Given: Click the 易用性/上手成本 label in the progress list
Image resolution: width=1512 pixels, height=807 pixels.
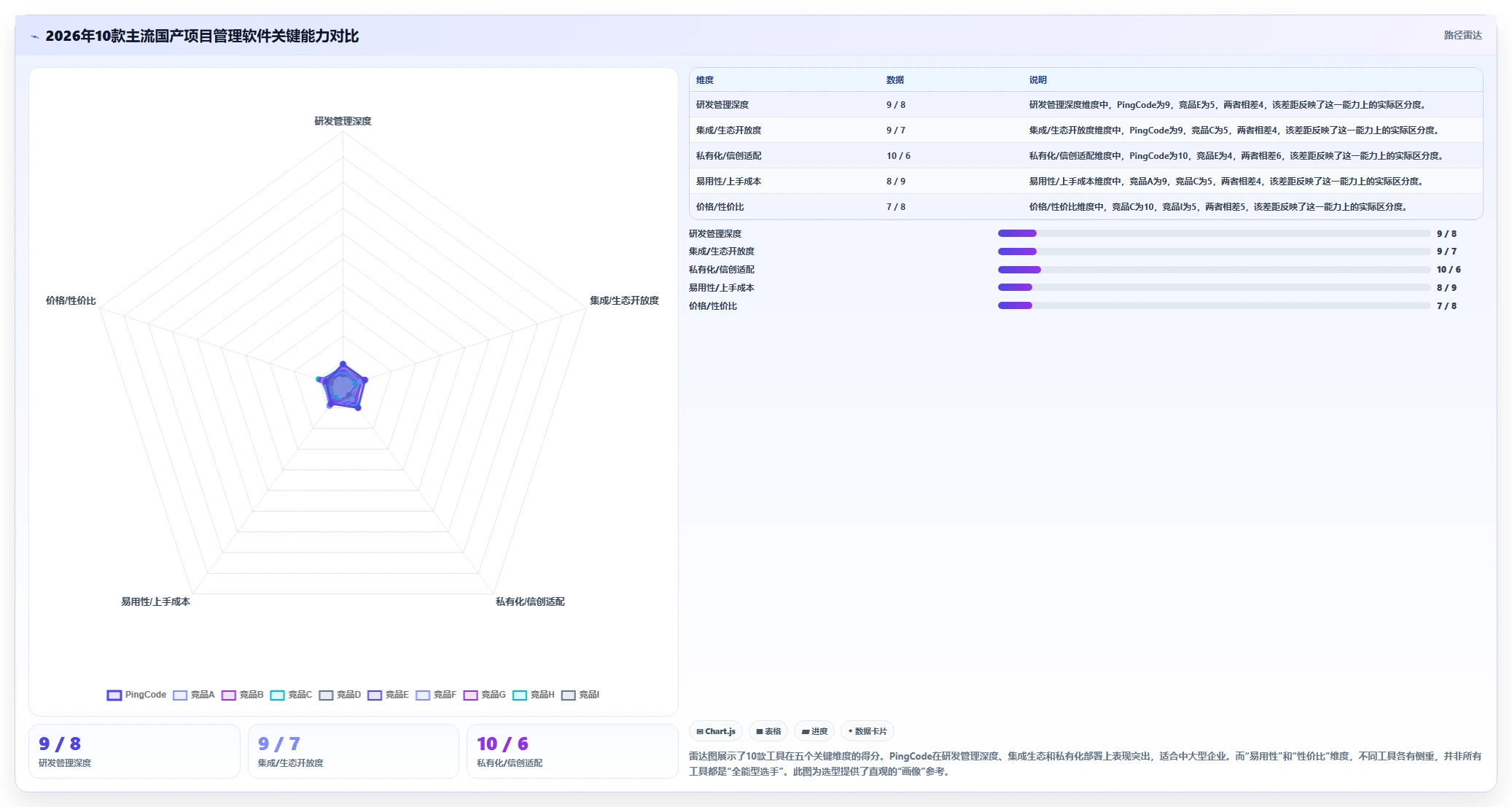Looking at the screenshot, I should coord(722,288).
